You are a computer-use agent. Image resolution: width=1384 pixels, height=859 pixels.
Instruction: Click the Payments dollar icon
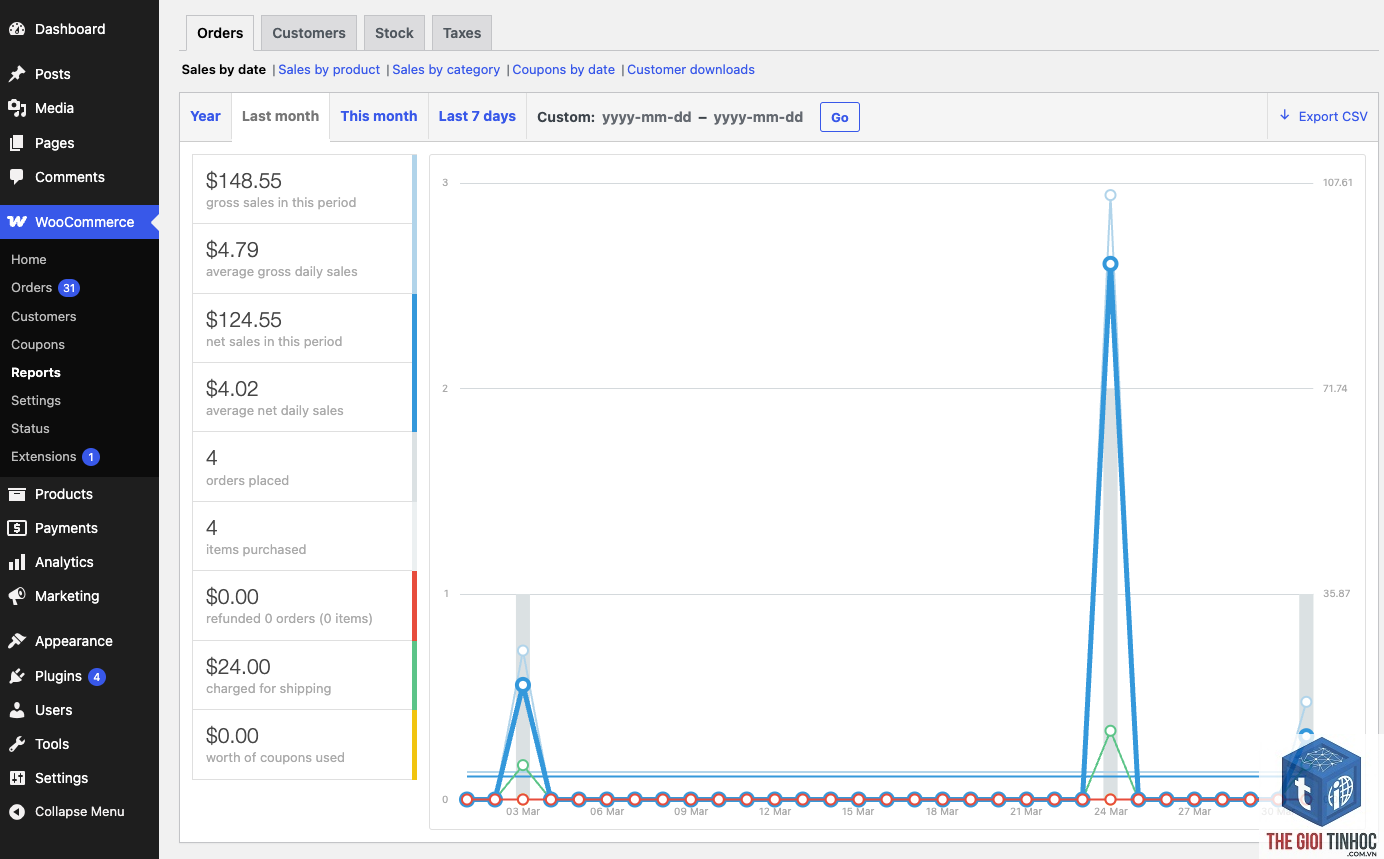[17, 528]
